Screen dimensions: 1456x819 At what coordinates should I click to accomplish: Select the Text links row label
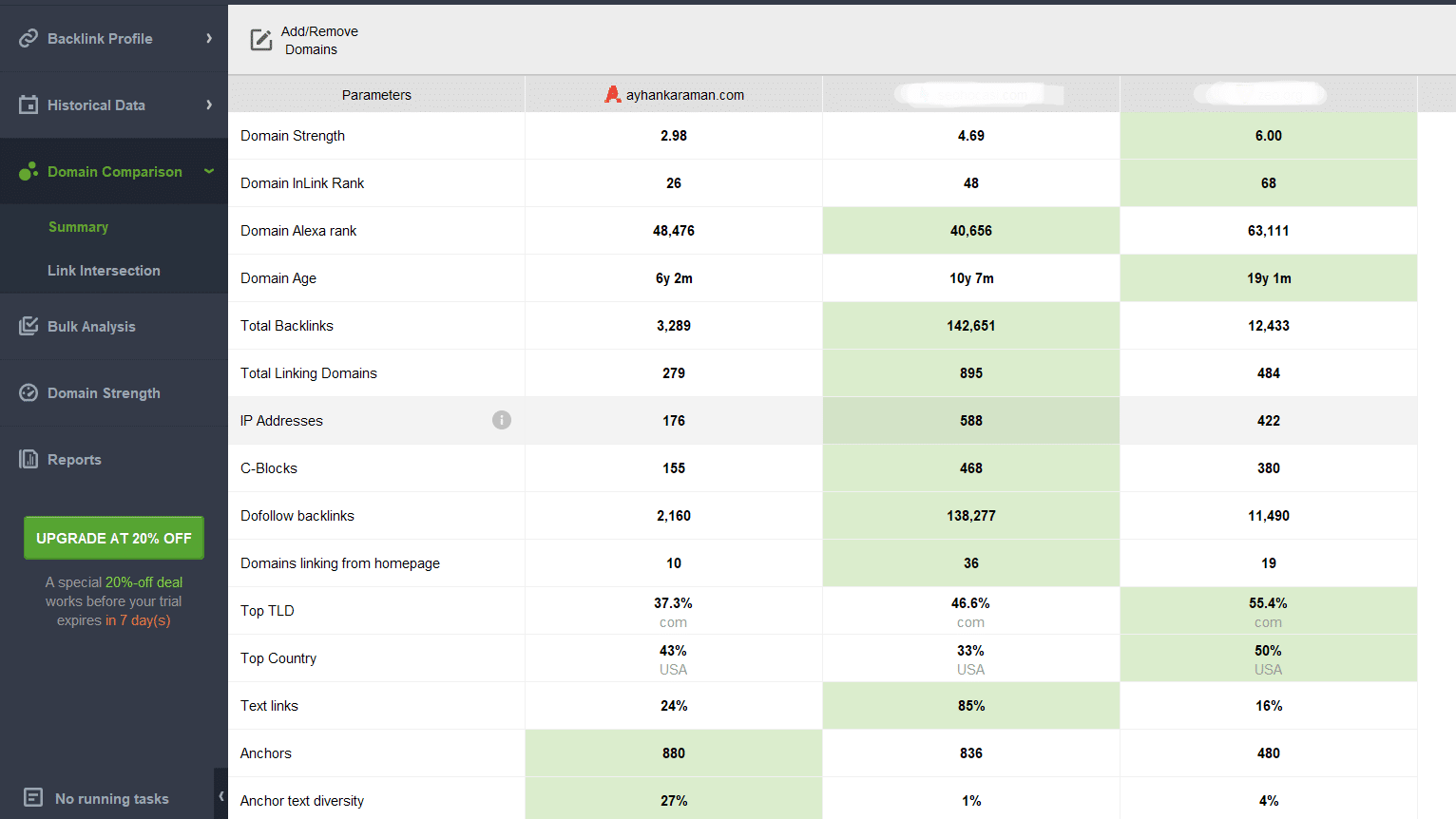[269, 706]
